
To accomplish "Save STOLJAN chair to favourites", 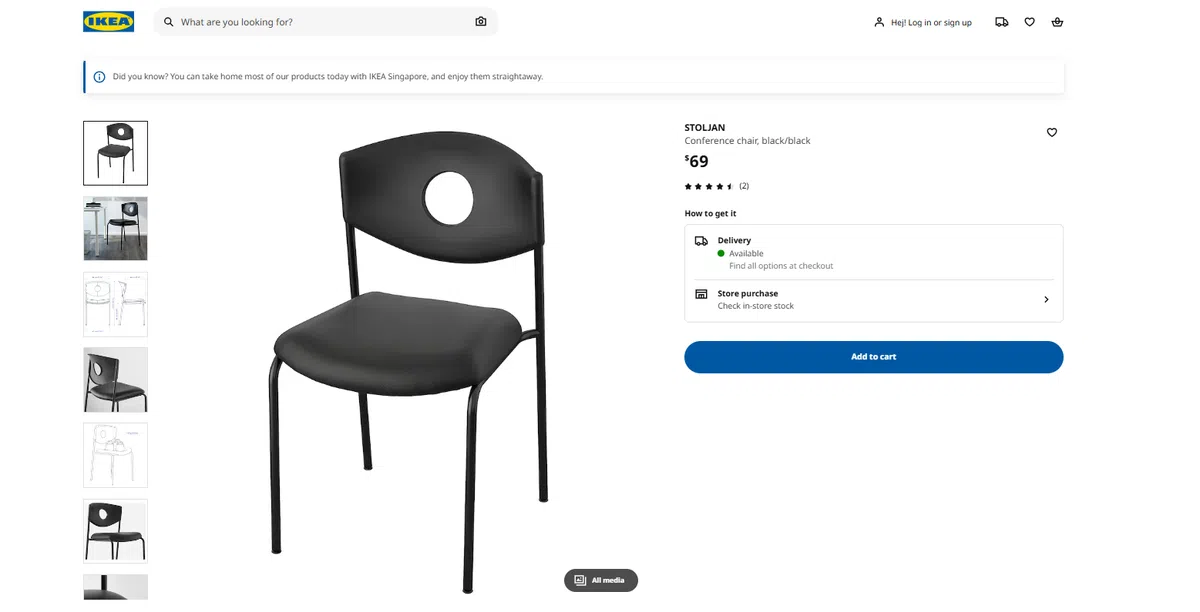I will point(1052,132).
